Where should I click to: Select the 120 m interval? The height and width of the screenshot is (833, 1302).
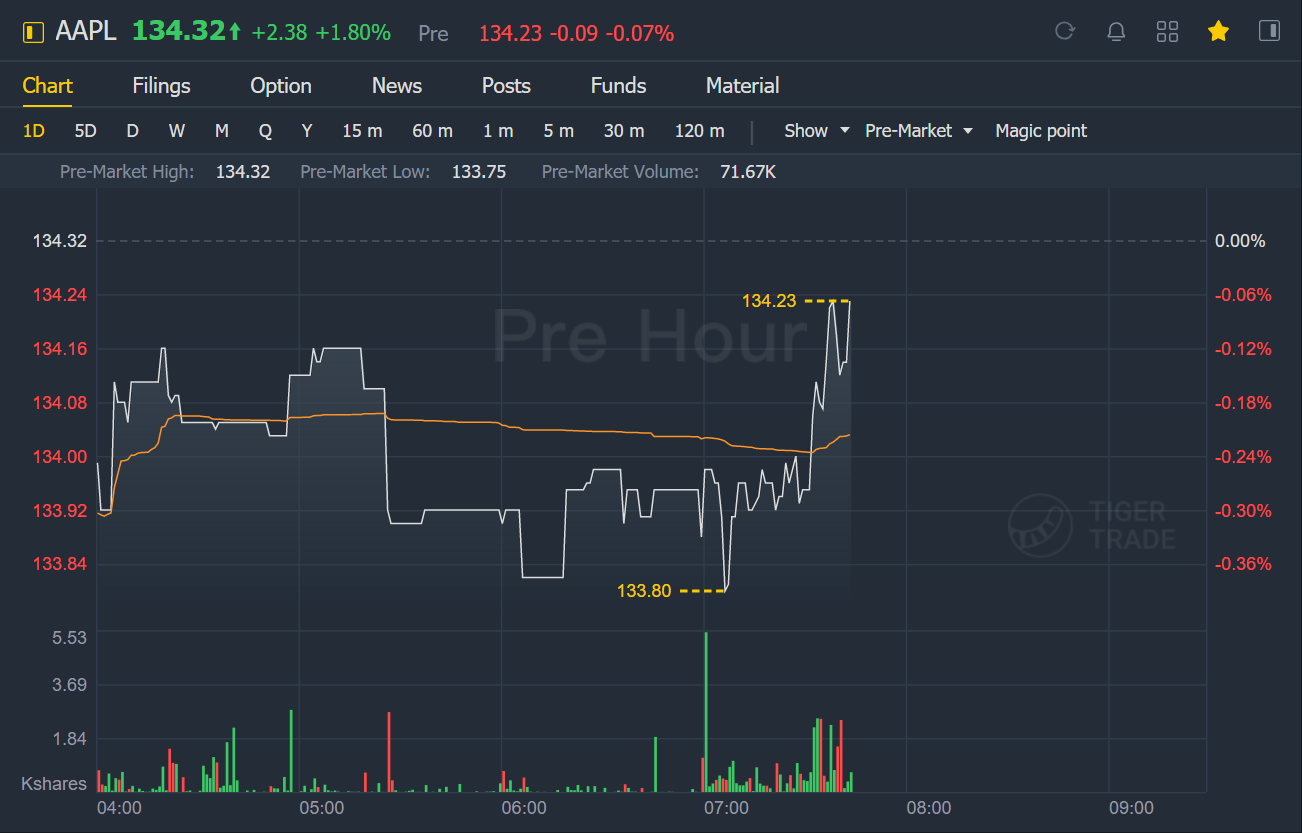700,131
